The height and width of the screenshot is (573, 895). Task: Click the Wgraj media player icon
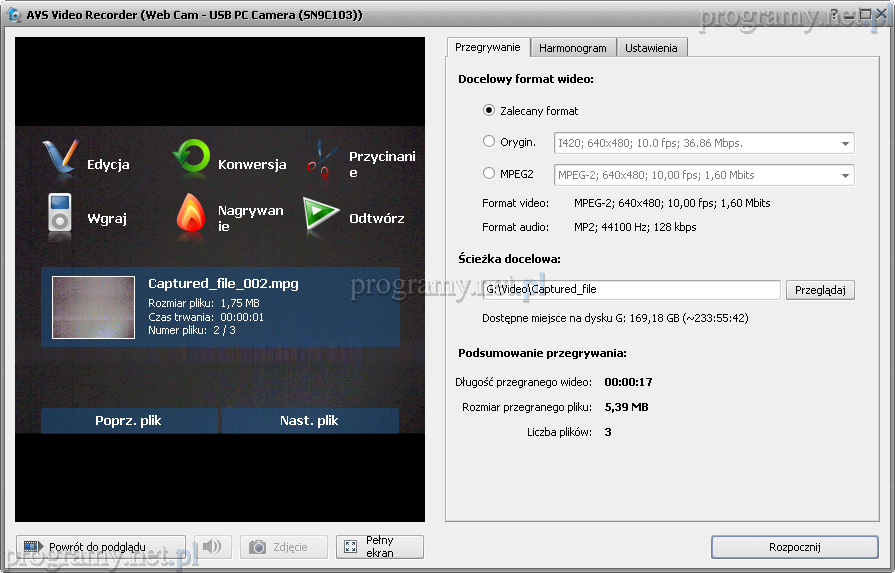(59, 214)
